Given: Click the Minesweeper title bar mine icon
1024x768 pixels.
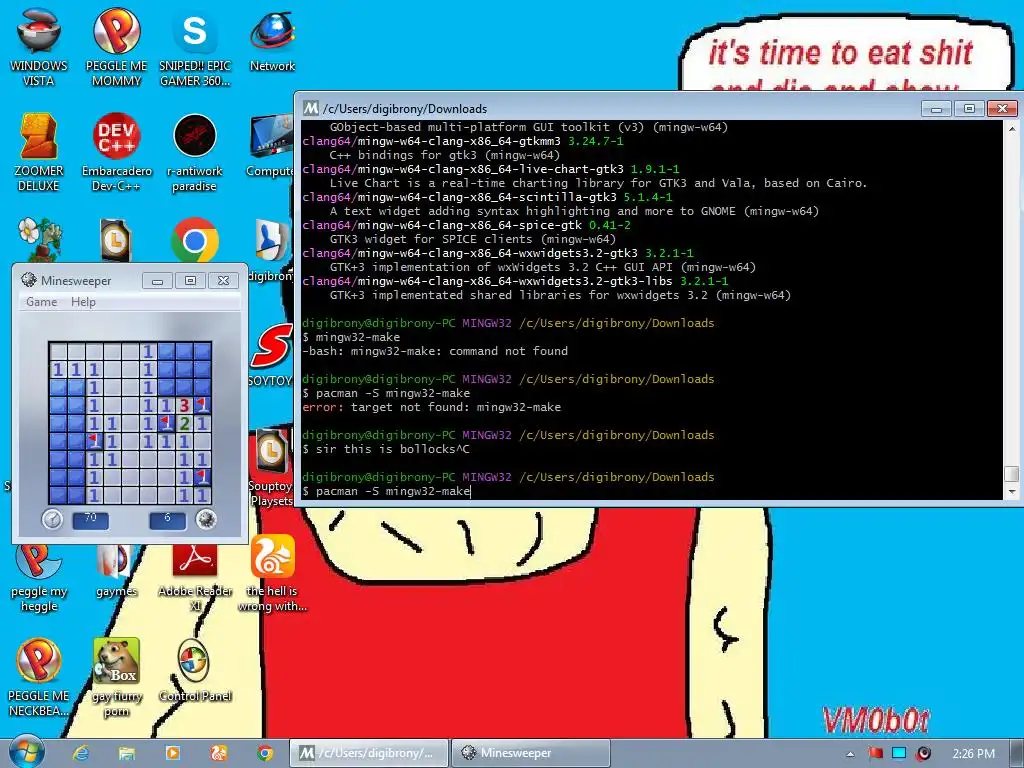Looking at the screenshot, I should coord(29,280).
